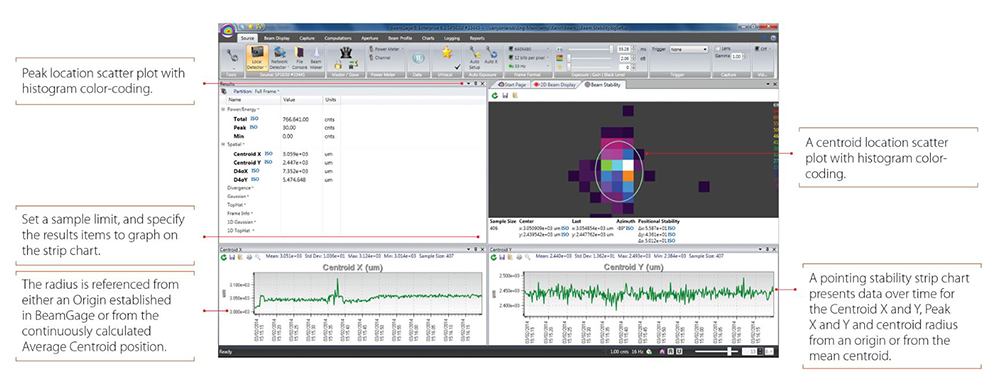Launch the Beam Maker tool
Image resolution: width=1000 pixels, height=389 pixels.
(315, 58)
